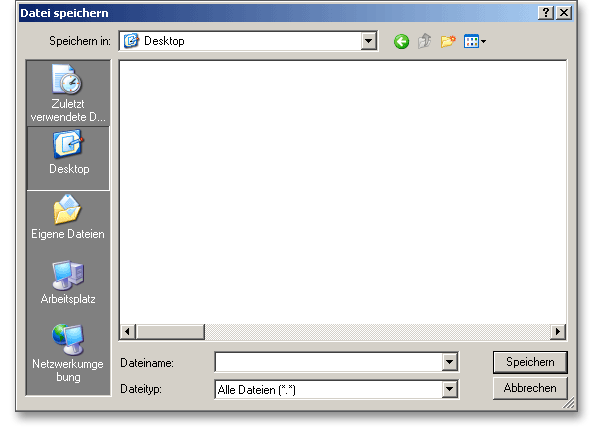Click into the Dateiname text field
The image size is (593, 427).
329,362
